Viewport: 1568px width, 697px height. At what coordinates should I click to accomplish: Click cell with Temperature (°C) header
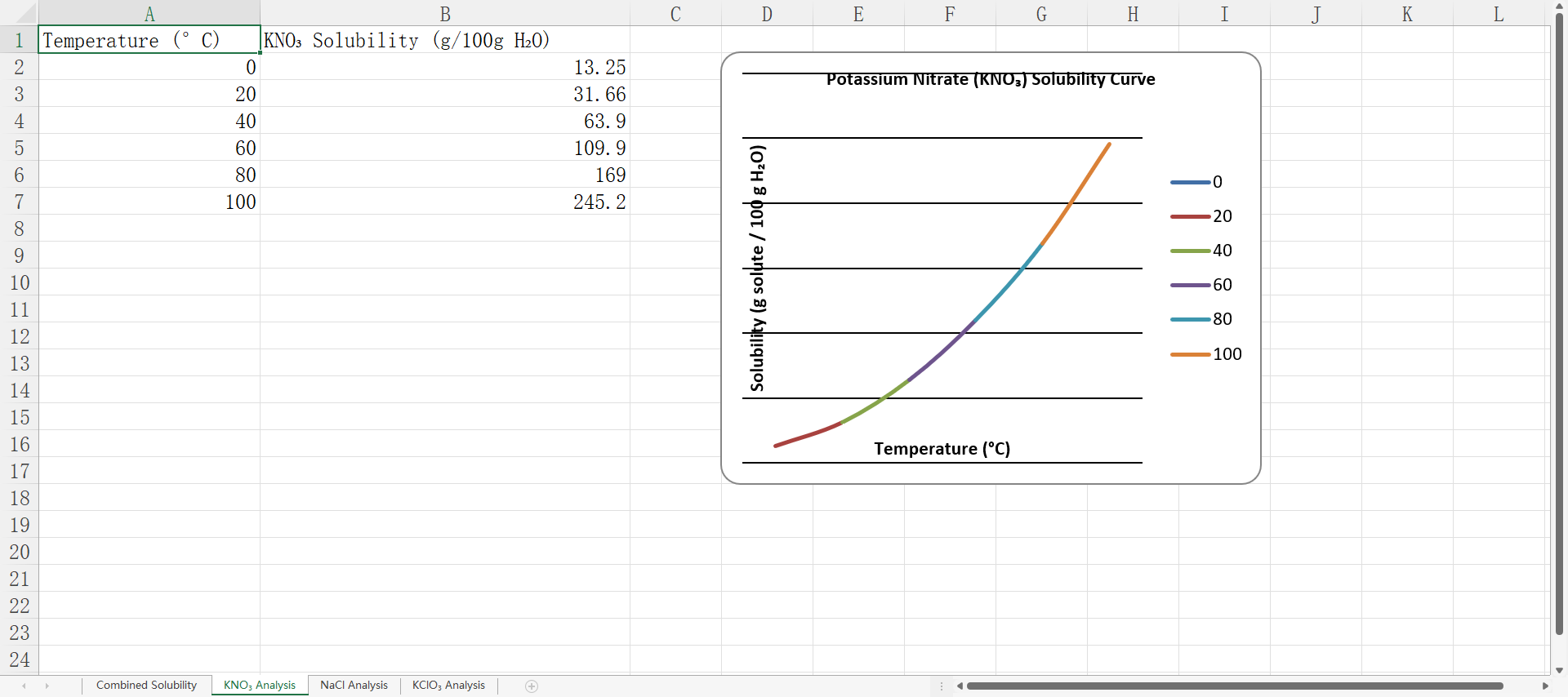click(149, 40)
